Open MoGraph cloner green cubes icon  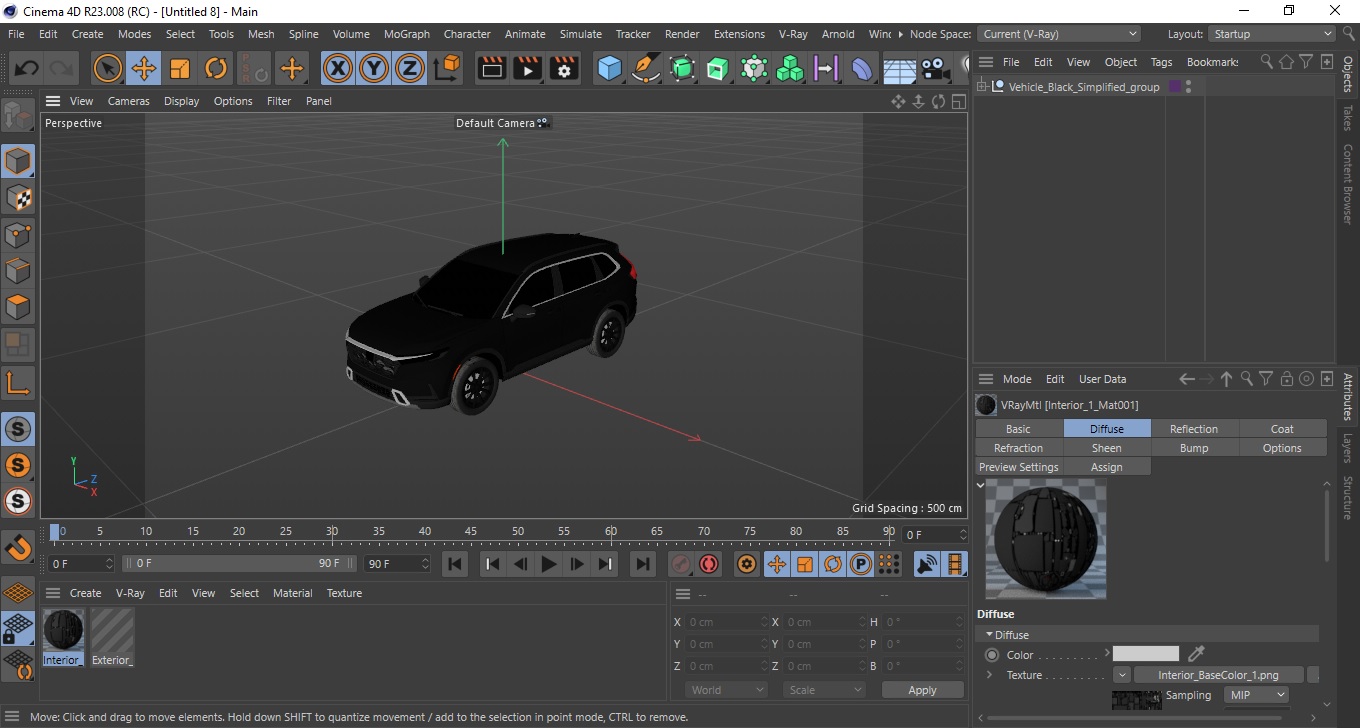(x=790, y=69)
